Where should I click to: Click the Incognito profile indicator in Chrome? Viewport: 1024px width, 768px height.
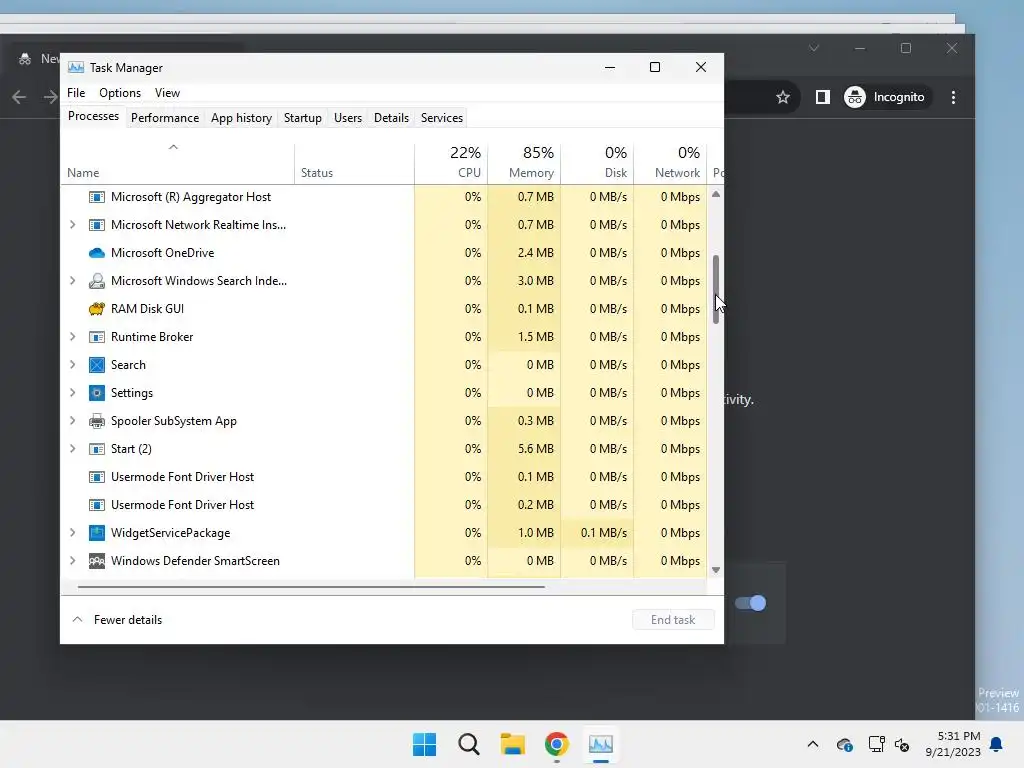886,97
